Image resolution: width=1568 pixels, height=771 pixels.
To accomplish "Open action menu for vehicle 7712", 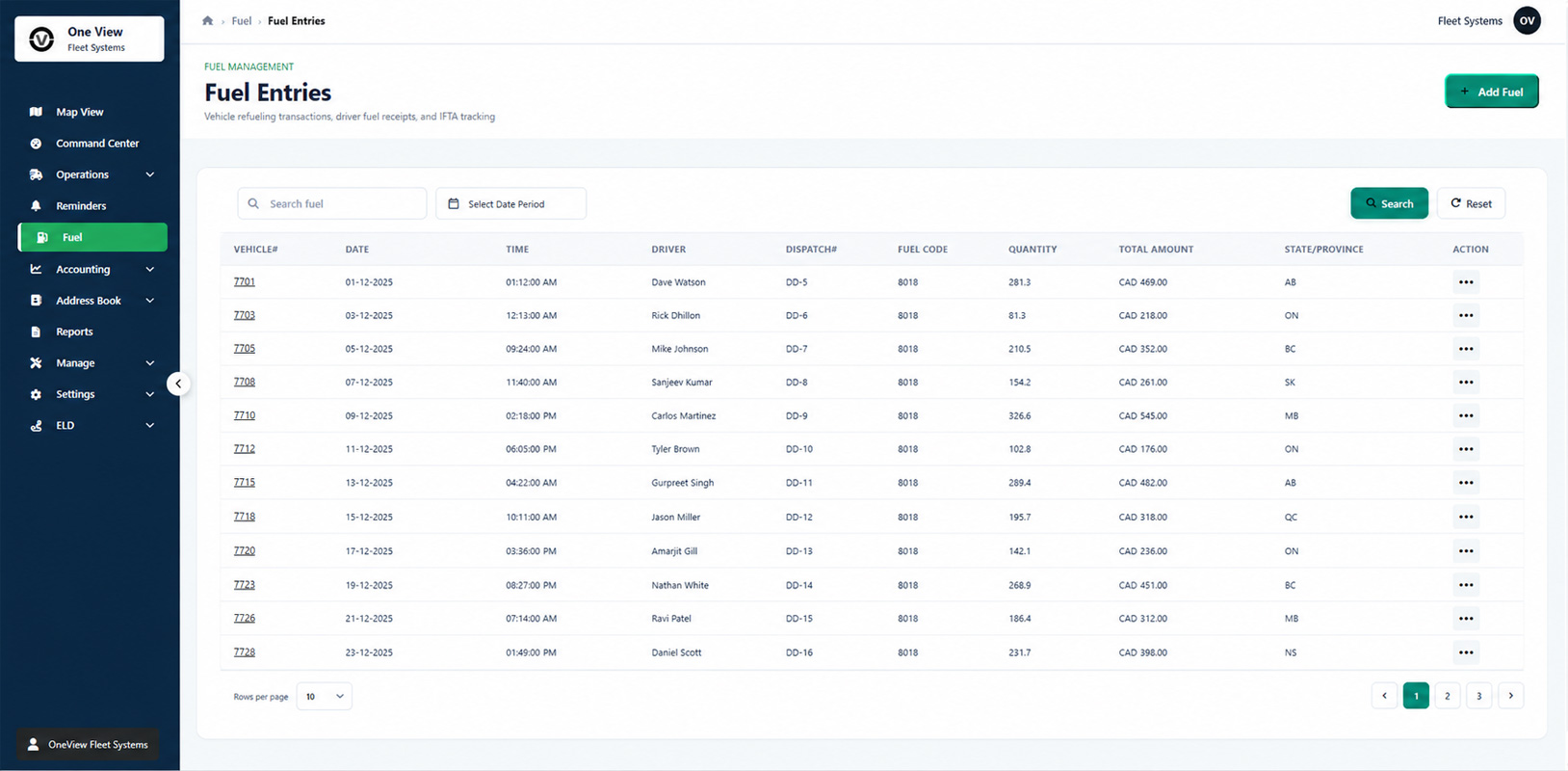I will (x=1466, y=449).
